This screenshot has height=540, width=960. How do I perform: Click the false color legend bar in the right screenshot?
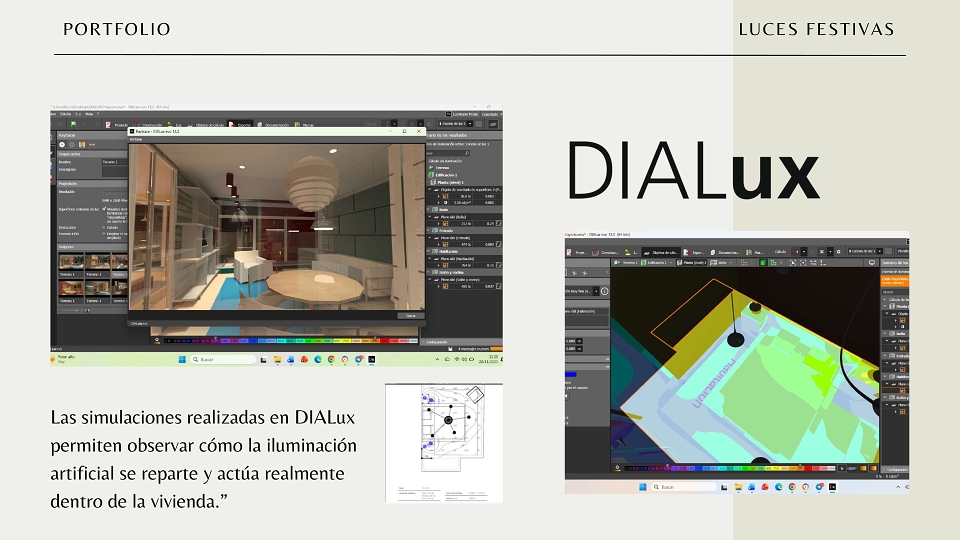(x=729, y=468)
